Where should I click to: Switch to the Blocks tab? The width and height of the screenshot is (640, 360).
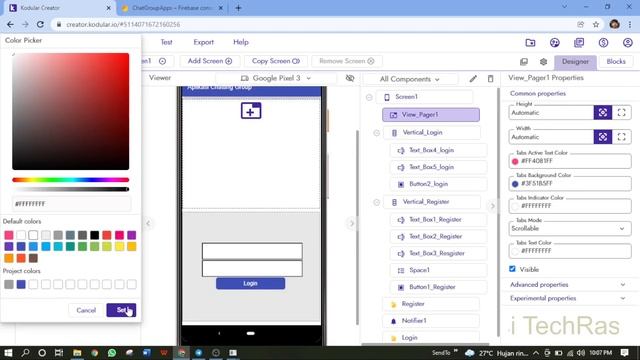[616, 62]
